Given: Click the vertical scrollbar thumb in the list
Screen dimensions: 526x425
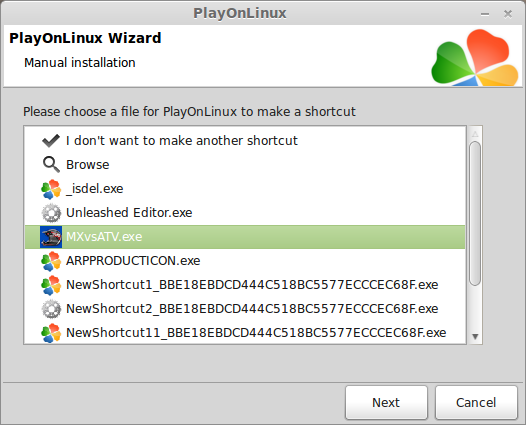Looking at the screenshot, I should click(475, 214).
